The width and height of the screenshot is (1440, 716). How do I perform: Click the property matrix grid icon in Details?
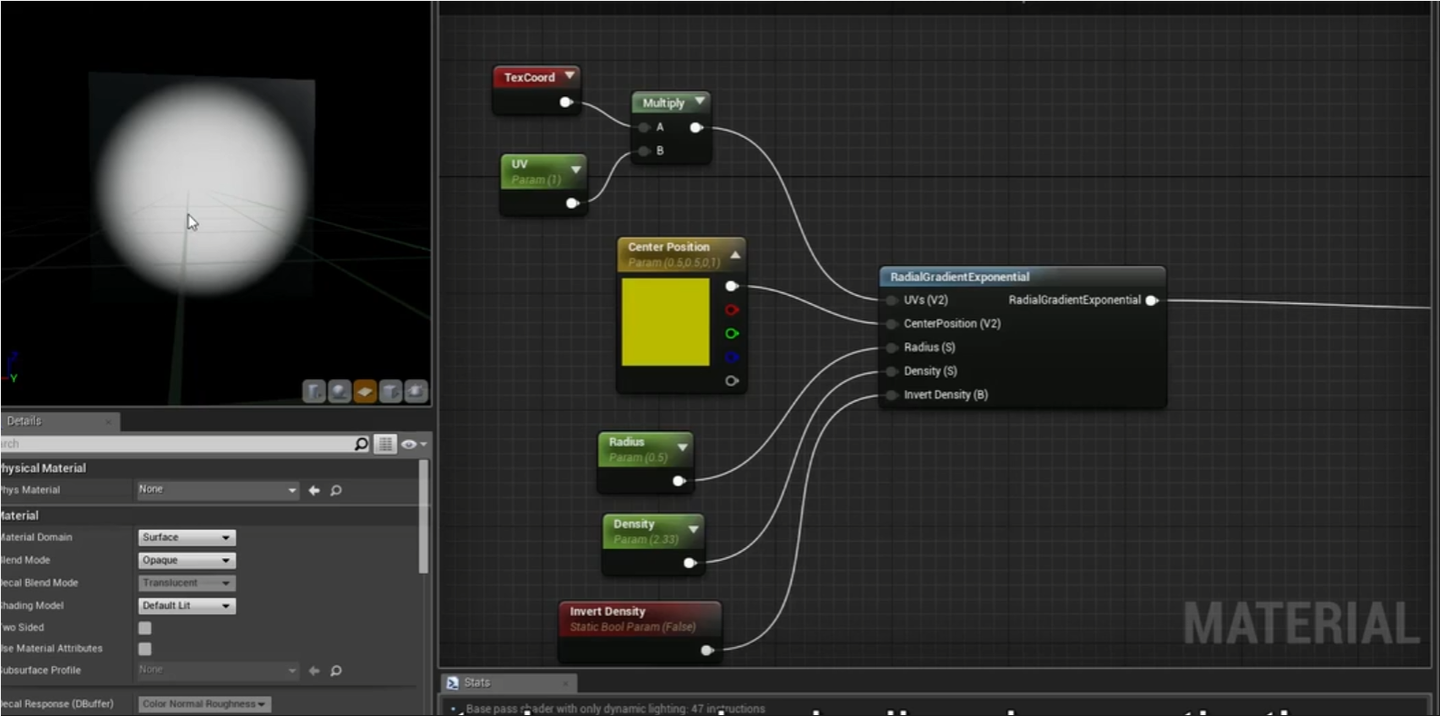click(385, 444)
